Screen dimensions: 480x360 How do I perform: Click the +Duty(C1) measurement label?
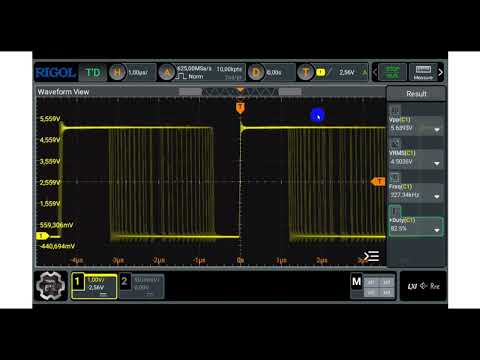402,220
